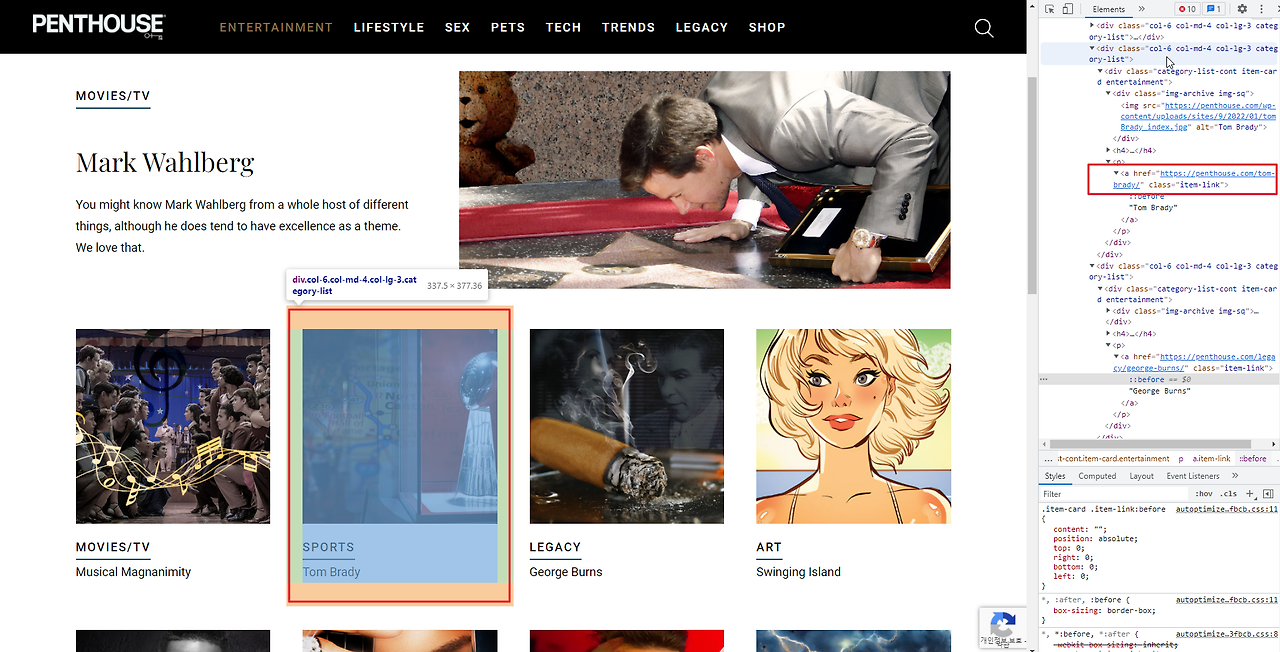Image resolution: width=1280 pixels, height=652 pixels.
Task: Click the Penthouse logo
Action: point(98,26)
